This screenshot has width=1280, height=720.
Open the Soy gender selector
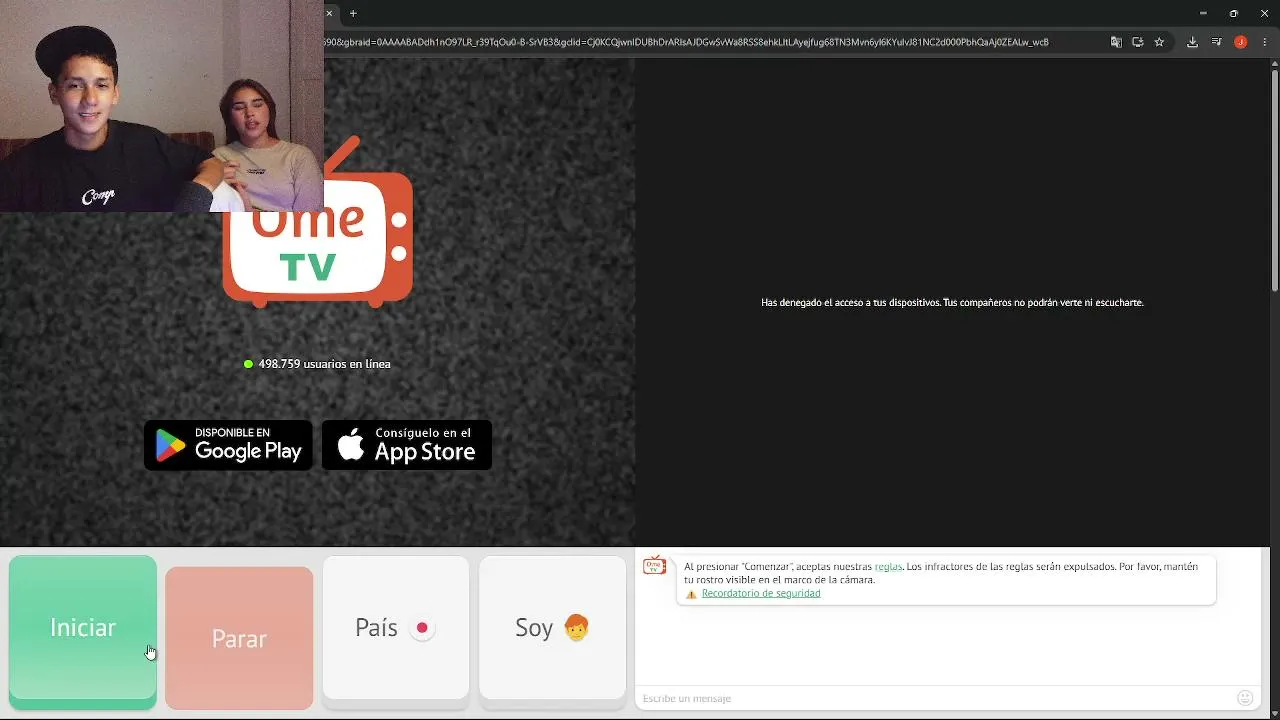coord(552,629)
